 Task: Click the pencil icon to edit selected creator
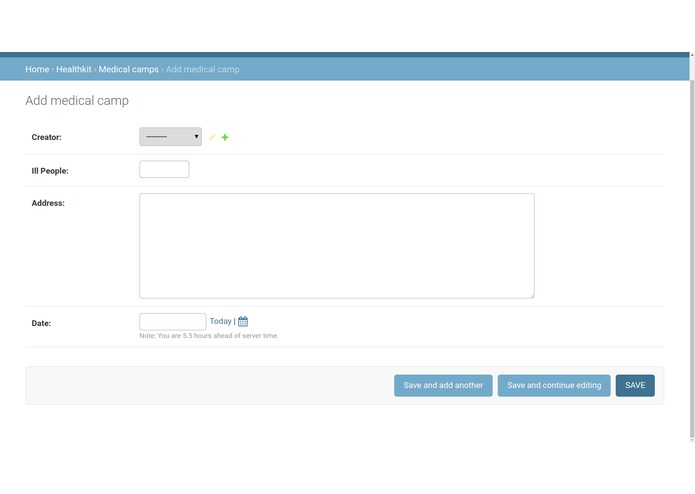pos(212,137)
